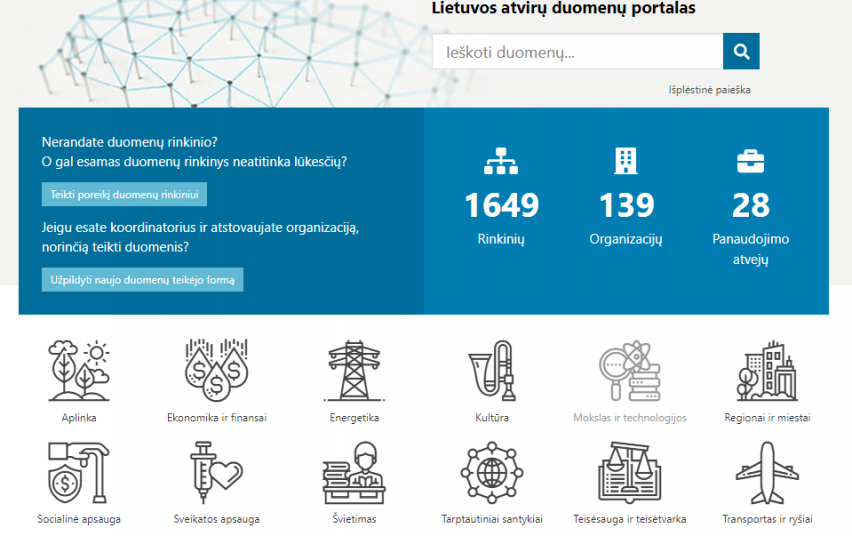Click the magnifying glass search button
The width and height of the screenshot is (852, 536).
(x=741, y=51)
